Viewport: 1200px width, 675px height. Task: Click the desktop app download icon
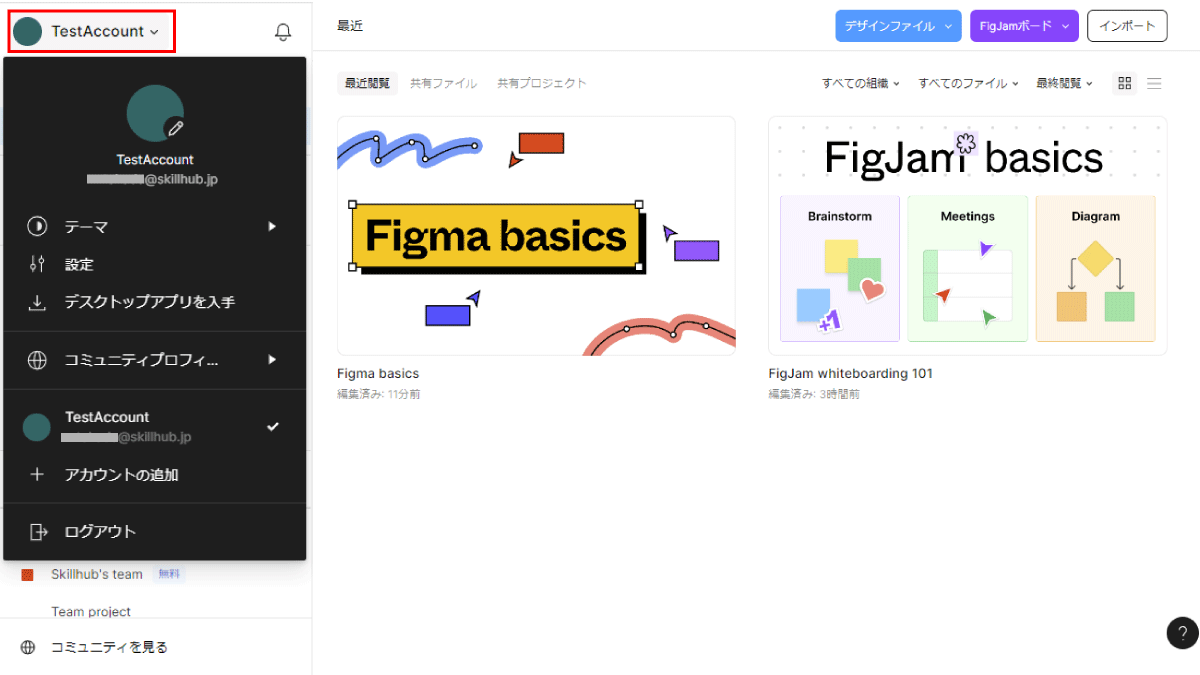37,302
